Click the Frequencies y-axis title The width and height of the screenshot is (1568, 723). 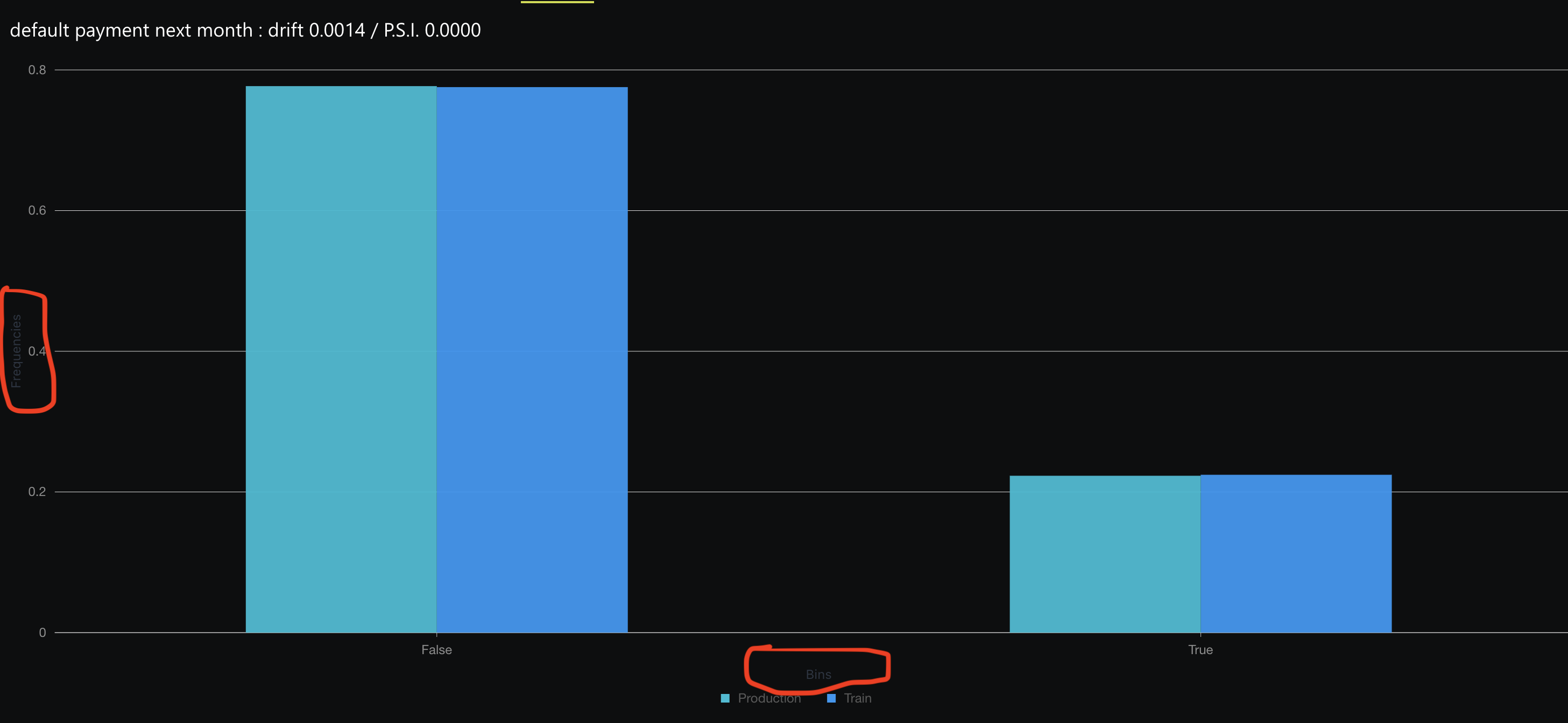[x=17, y=351]
